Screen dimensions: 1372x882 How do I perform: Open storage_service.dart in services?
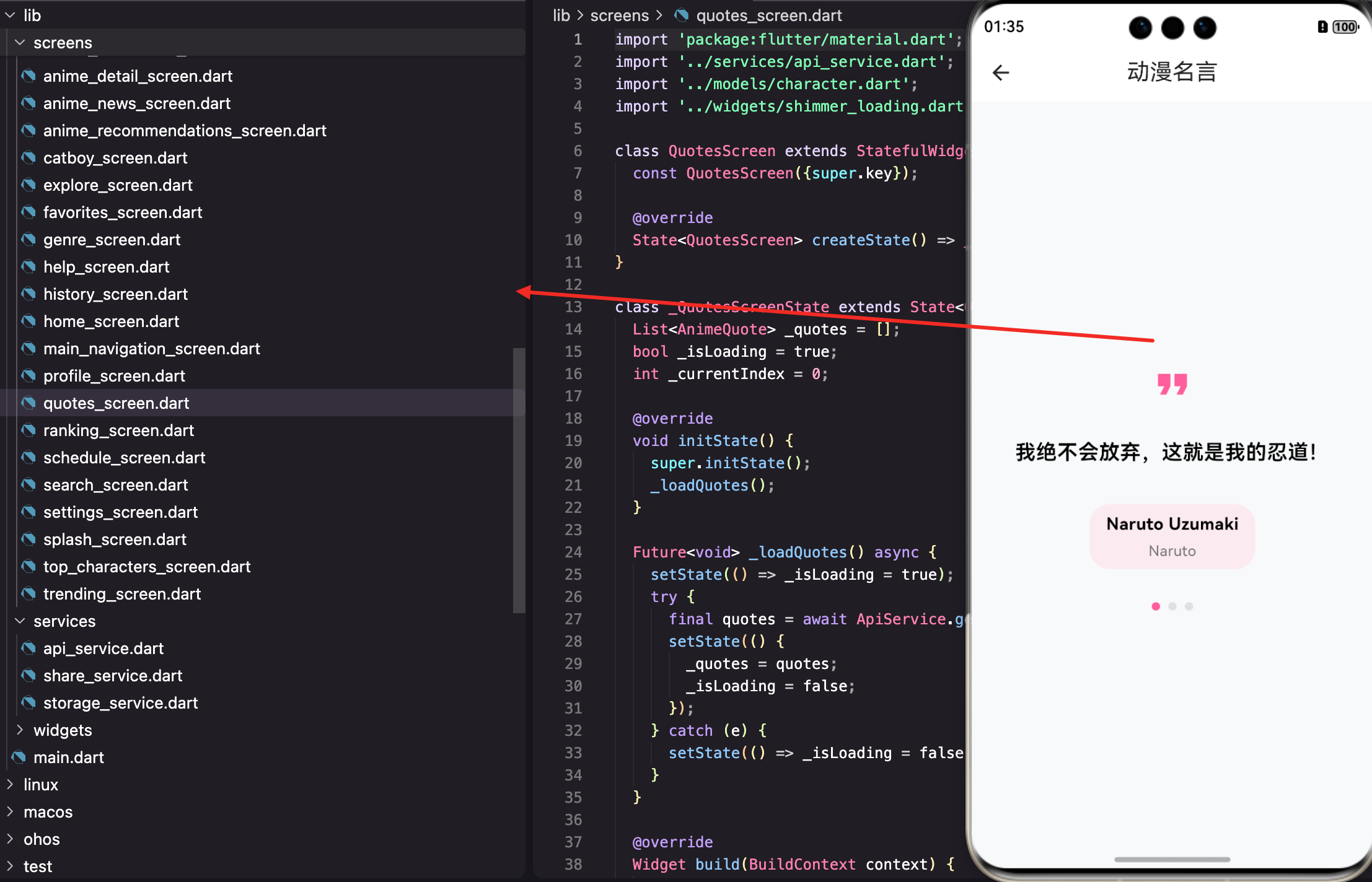coord(120,703)
